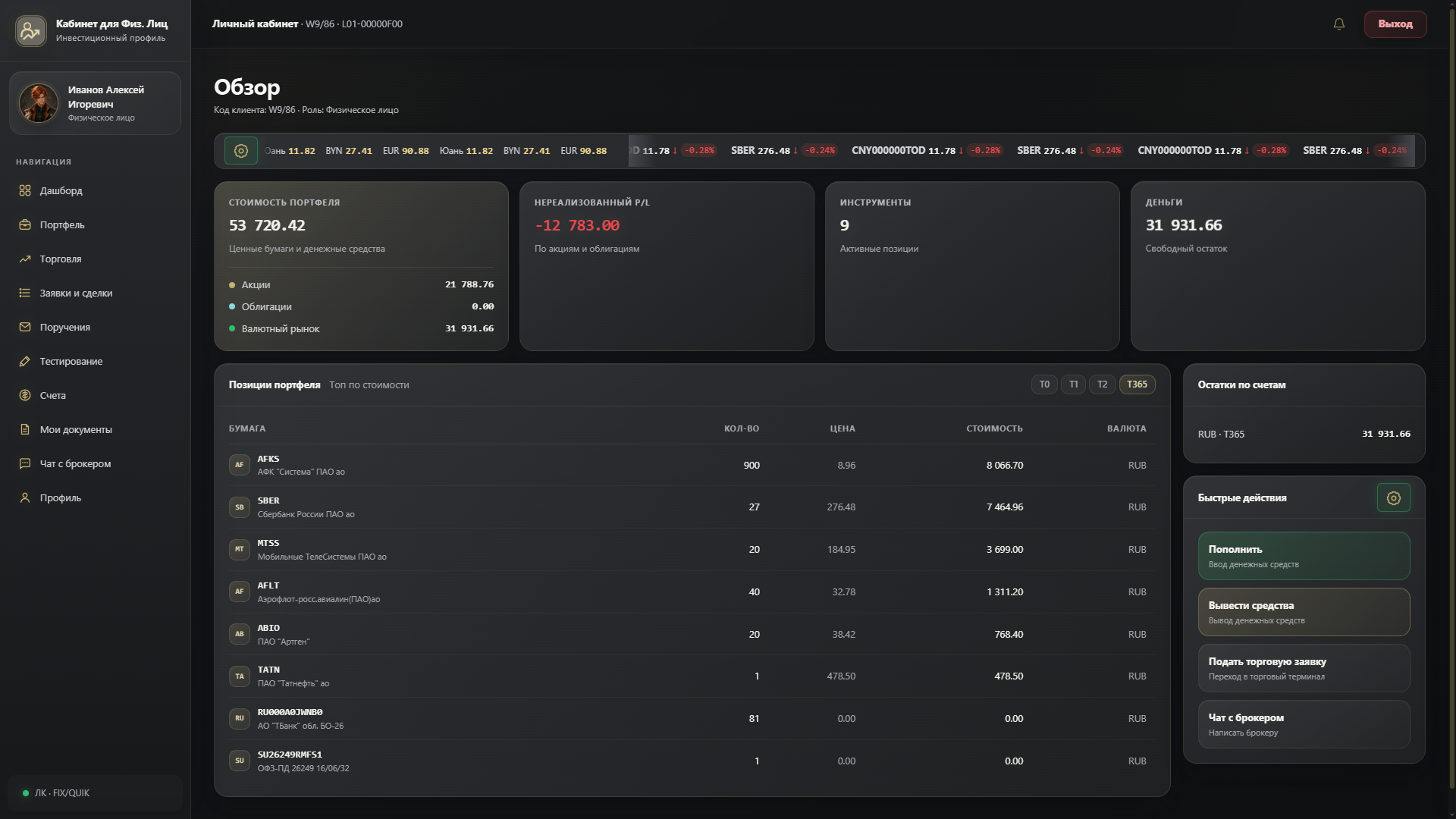Click the Заявки и сделки list icon
Screen dimensions: 1456x819
25,293
